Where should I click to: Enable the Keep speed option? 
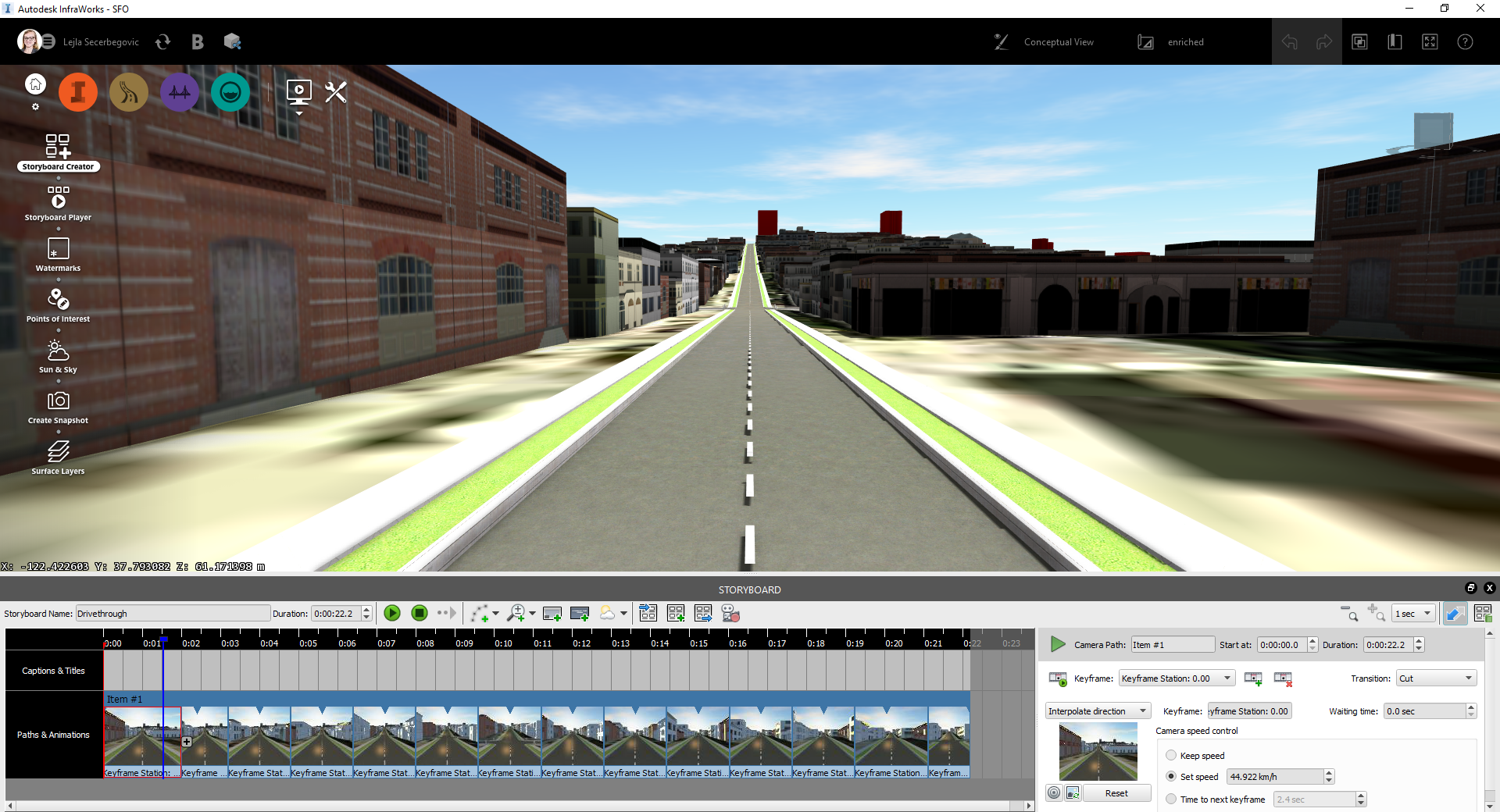pos(1170,755)
